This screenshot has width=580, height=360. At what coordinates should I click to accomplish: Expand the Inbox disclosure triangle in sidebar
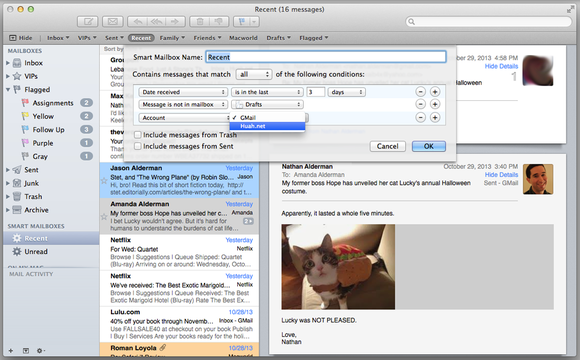8,63
